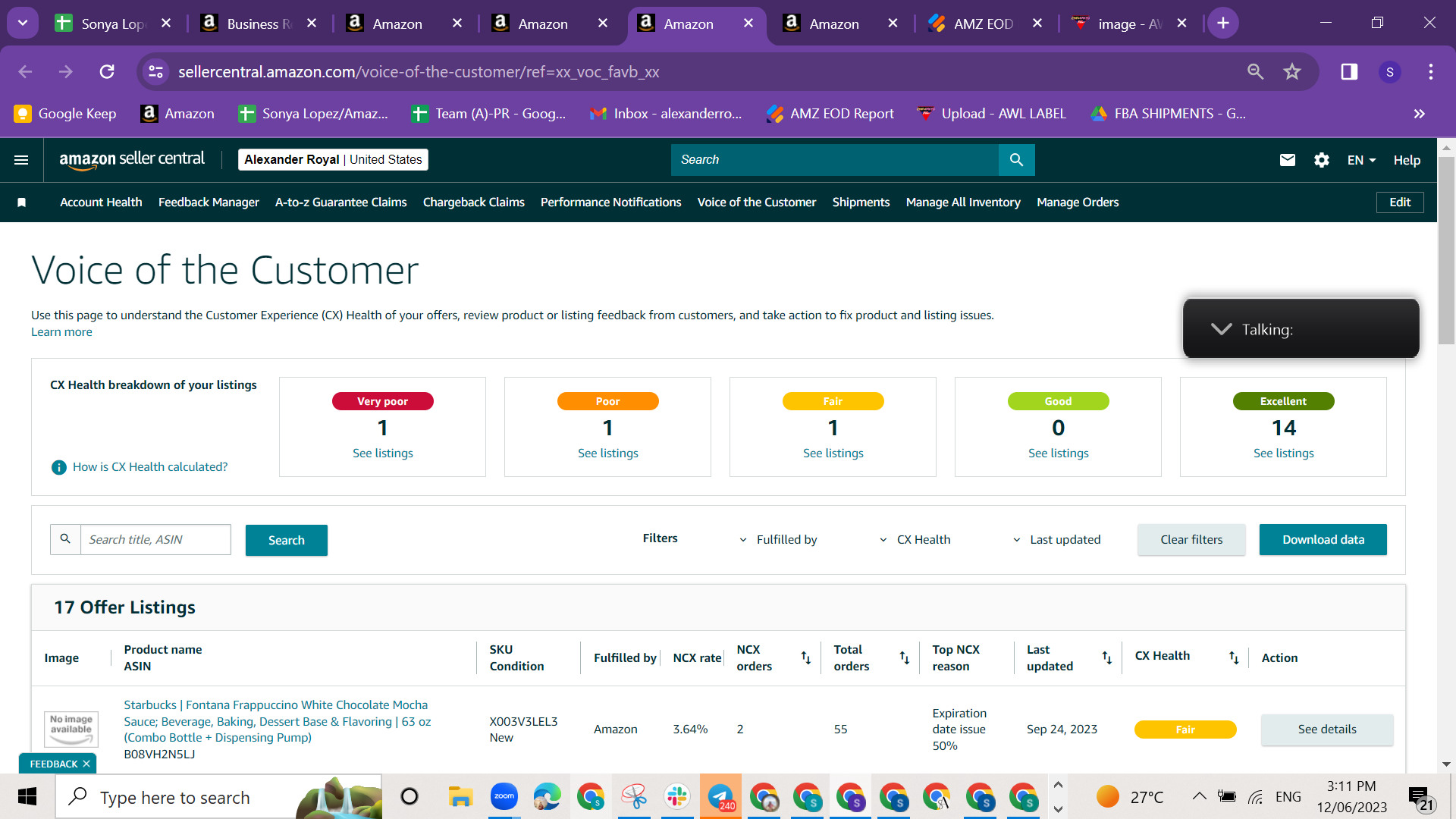Click the browser zoom magnifier icon in address bar
Image resolution: width=1456 pixels, height=819 pixels.
coord(1256,71)
